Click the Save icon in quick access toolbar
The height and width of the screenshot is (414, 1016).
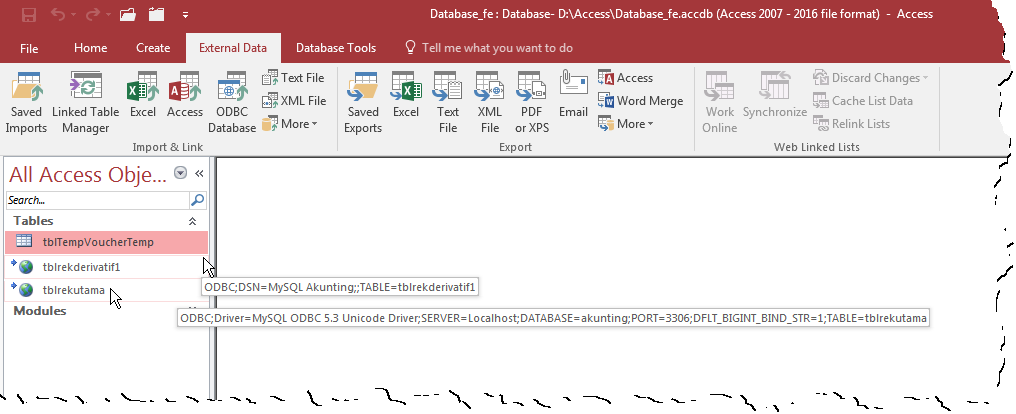(x=29, y=14)
